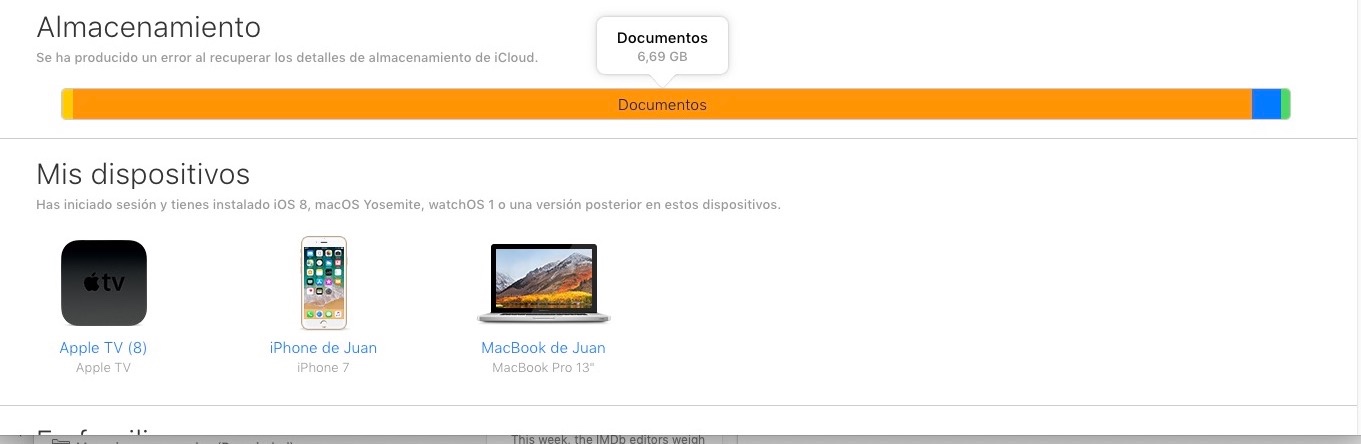1361x444 pixels.
Task: Click the 'Has iniciado sesión' description text
Action: [408, 205]
